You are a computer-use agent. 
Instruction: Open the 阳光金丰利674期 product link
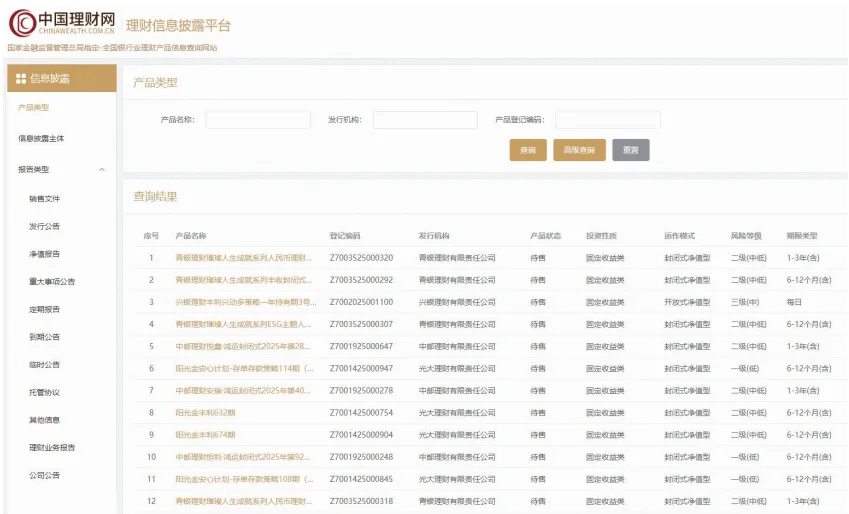(x=205, y=434)
